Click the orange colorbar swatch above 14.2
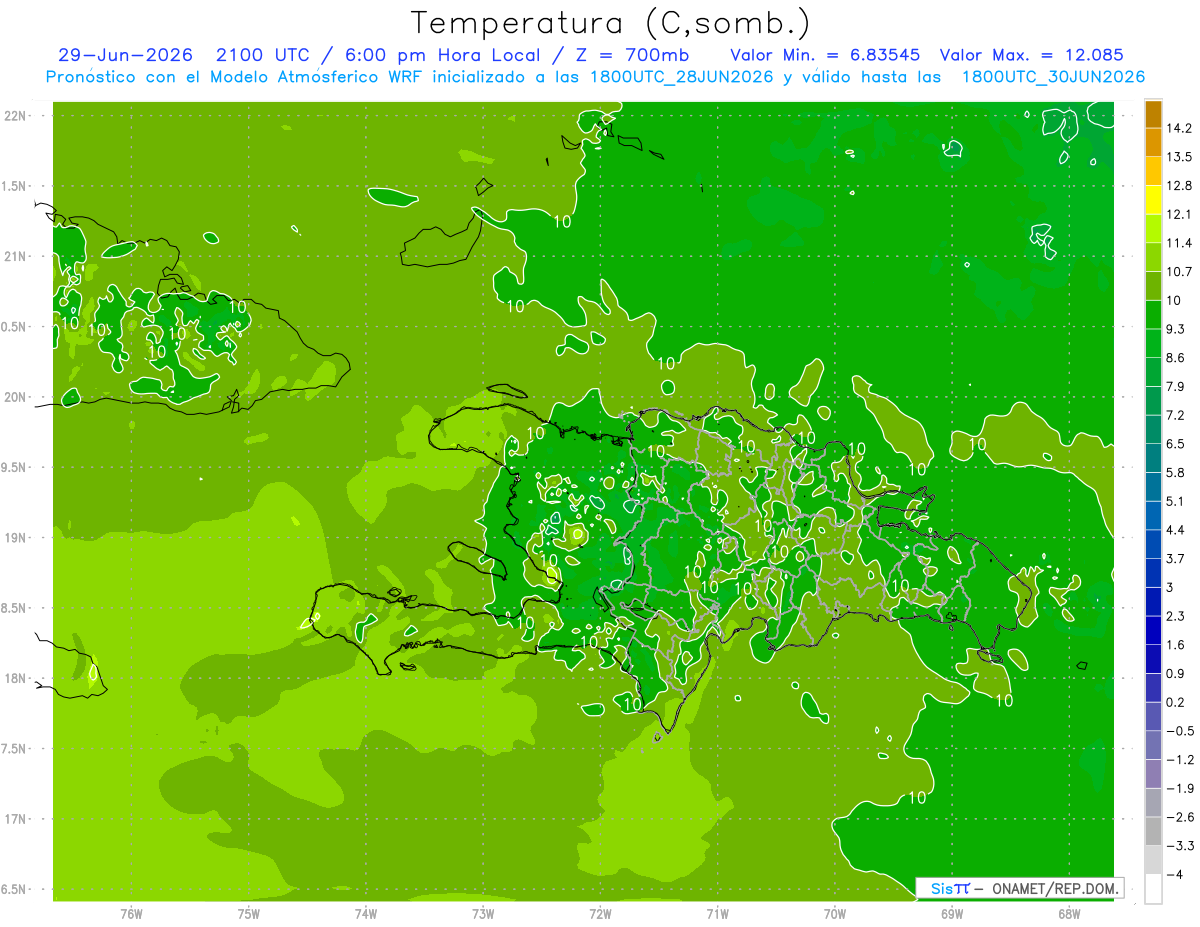 (1153, 114)
